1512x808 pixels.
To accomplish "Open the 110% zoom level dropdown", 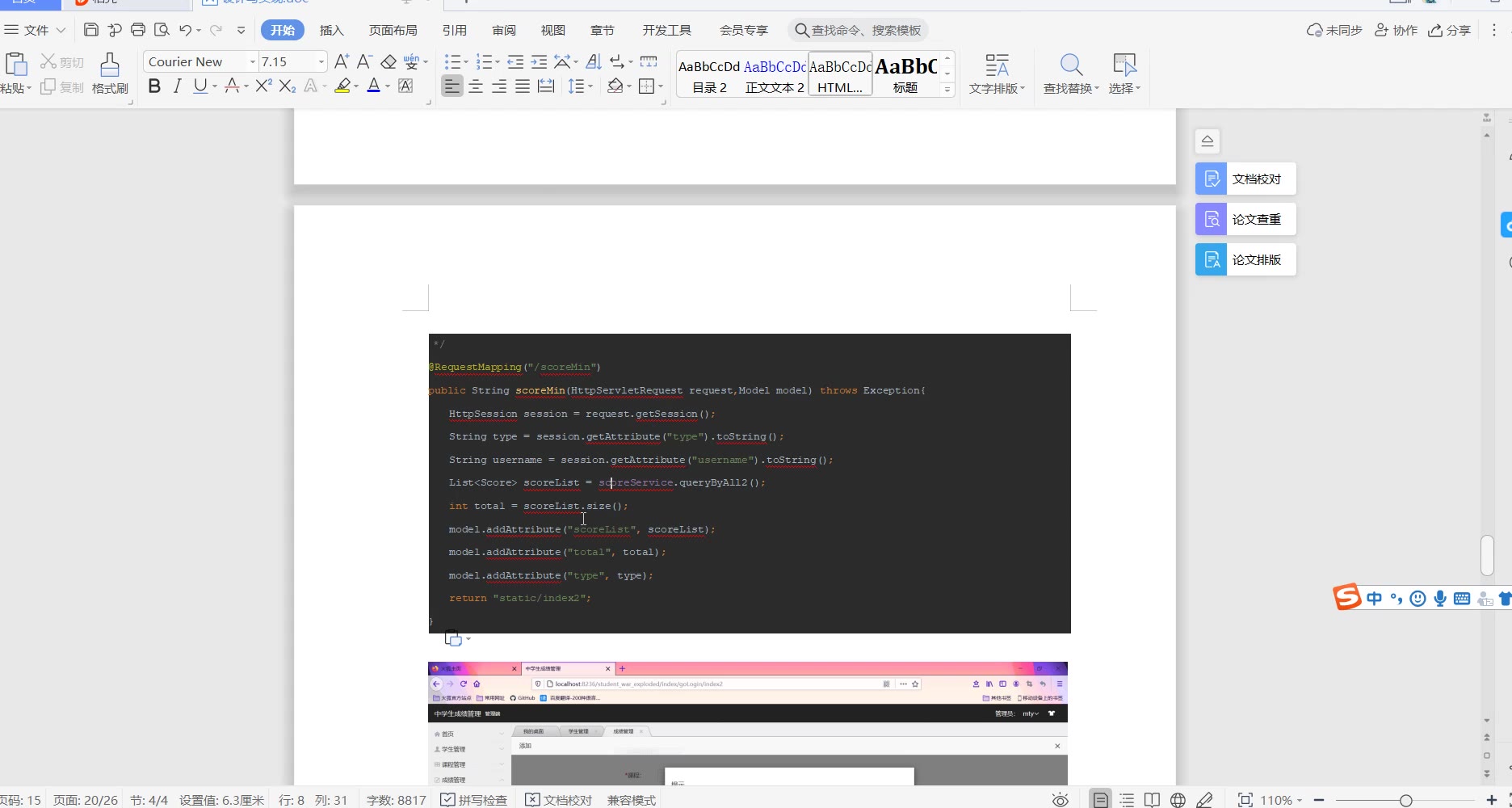I will pyautogui.click(x=1282, y=800).
